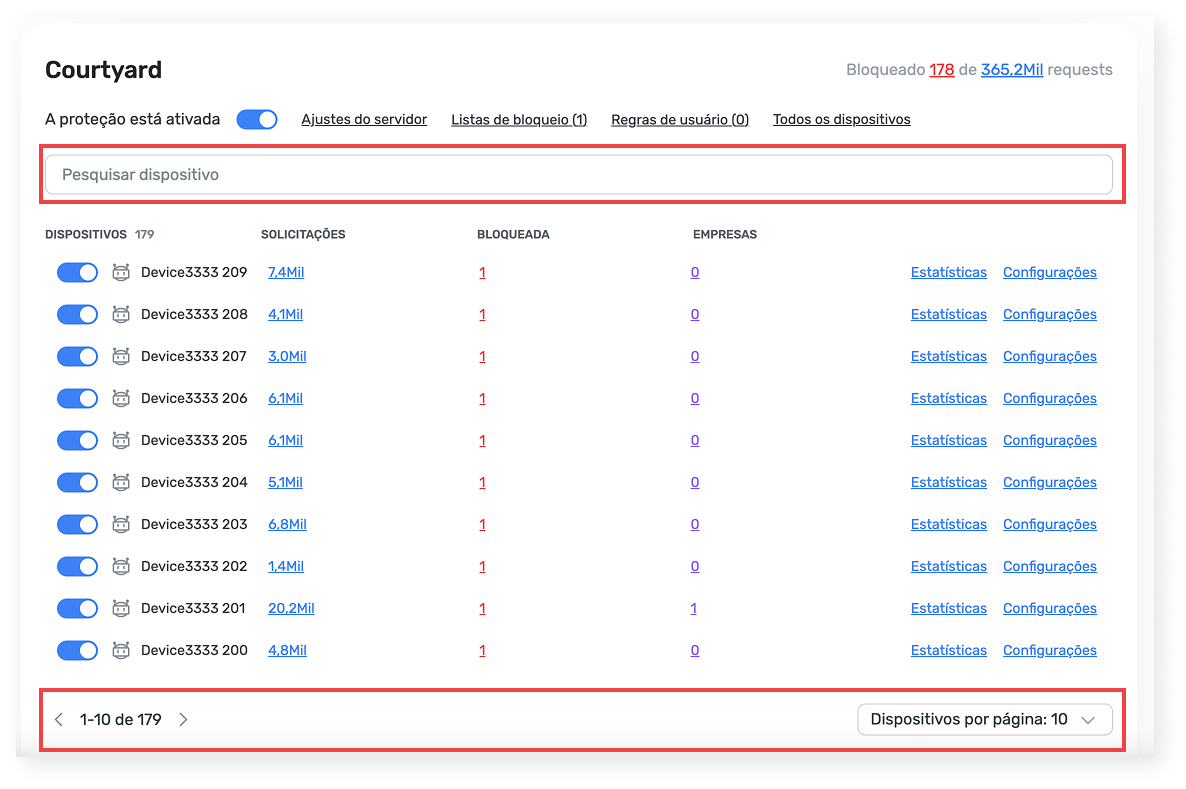Open Estatísticas for Device3333 207
Screen dimensions: 1186x789
click(x=948, y=356)
